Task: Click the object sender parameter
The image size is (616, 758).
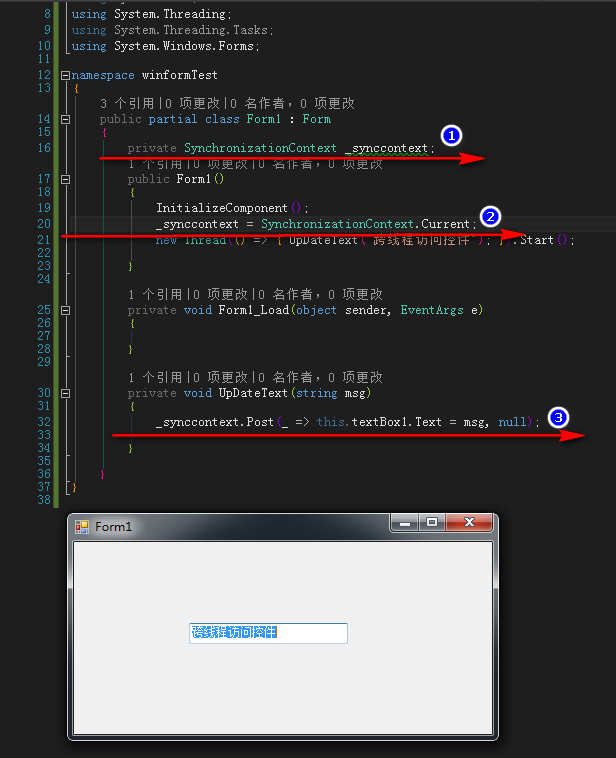Action: tap(342, 310)
